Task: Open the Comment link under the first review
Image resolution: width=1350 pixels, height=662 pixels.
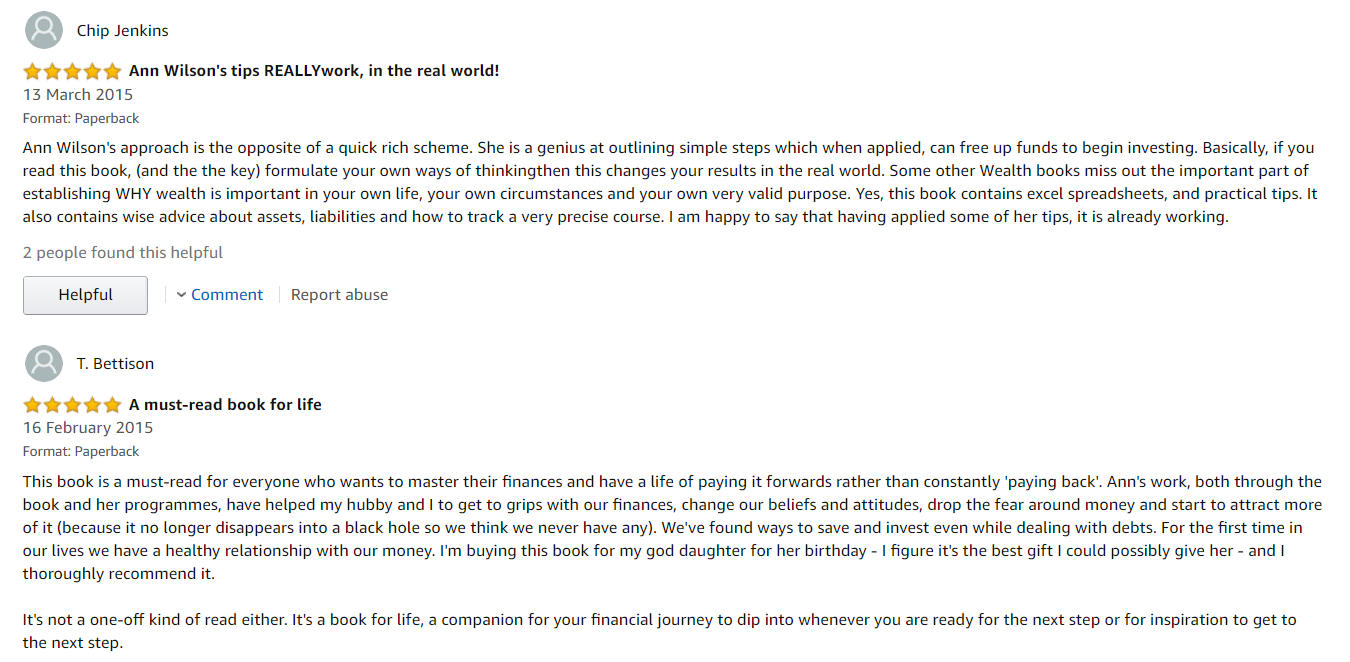Action: 227,295
